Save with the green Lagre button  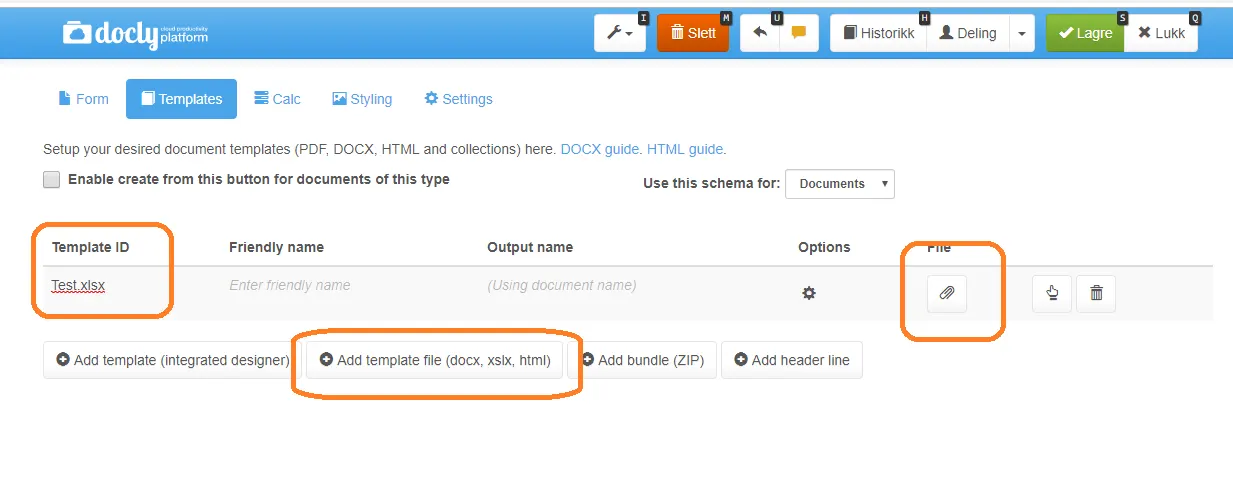tap(1085, 33)
